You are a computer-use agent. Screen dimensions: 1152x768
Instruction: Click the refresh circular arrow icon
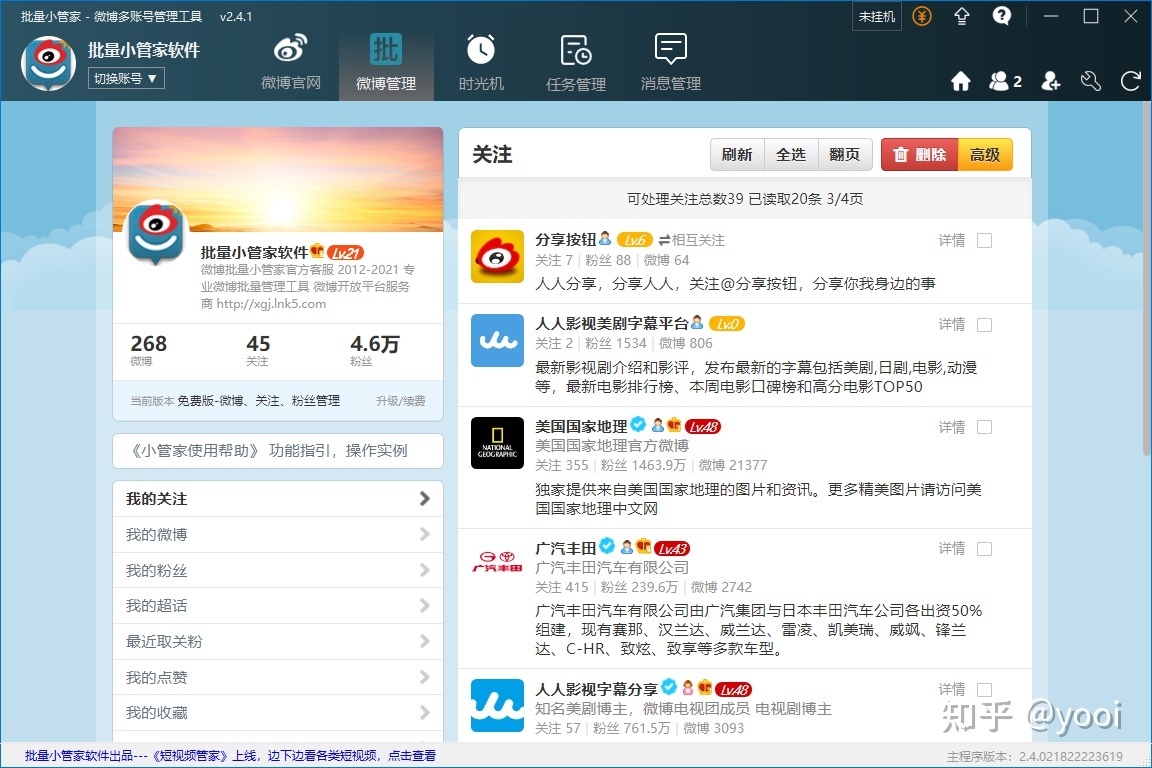(1130, 81)
